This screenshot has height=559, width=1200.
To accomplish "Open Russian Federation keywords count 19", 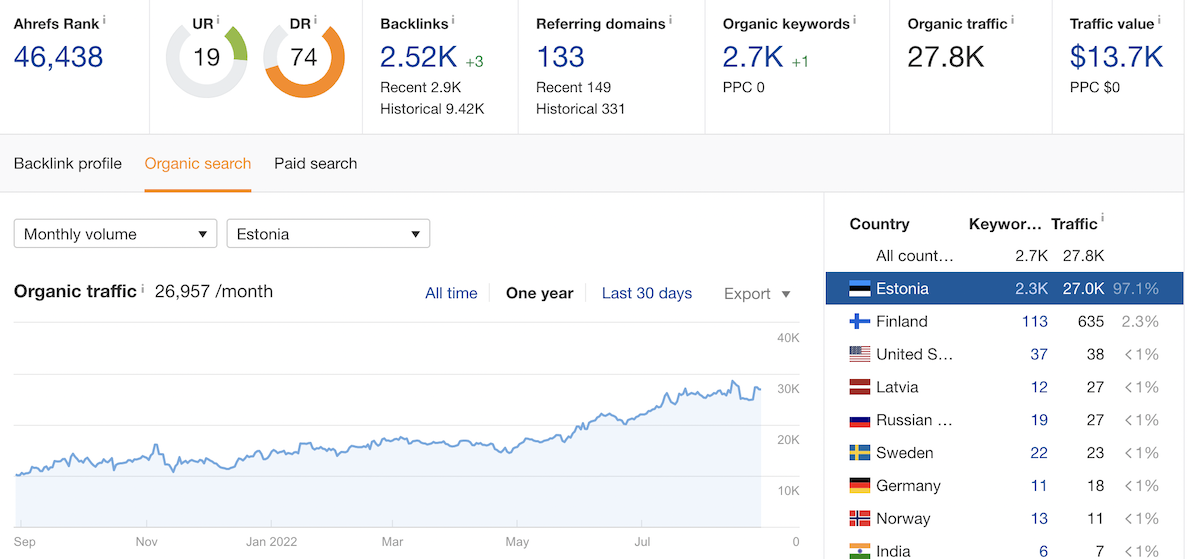I will (1039, 420).
